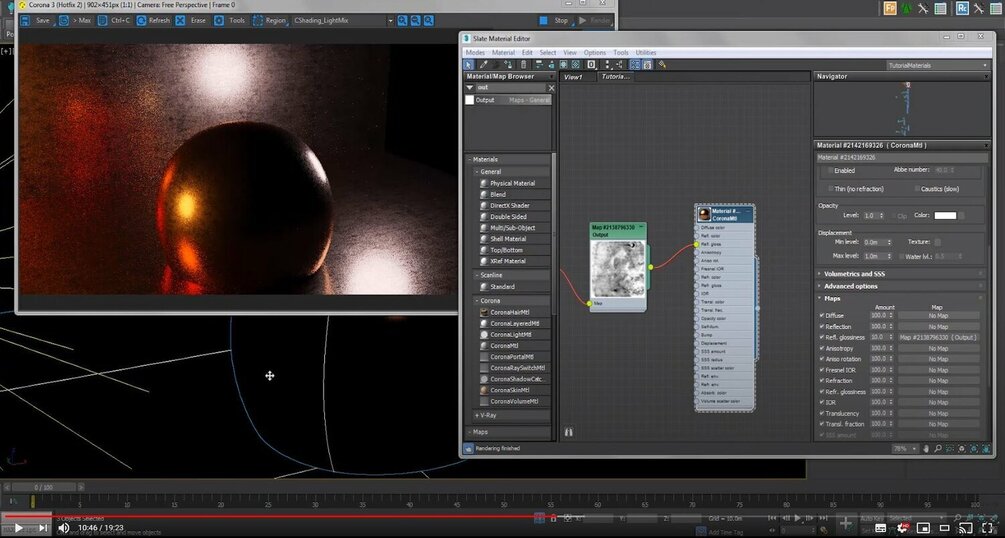This screenshot has width=1005, height=538.
Task: Click the Parameter Editor toggle icon in toolbar
Action: [x=647, y=65]
